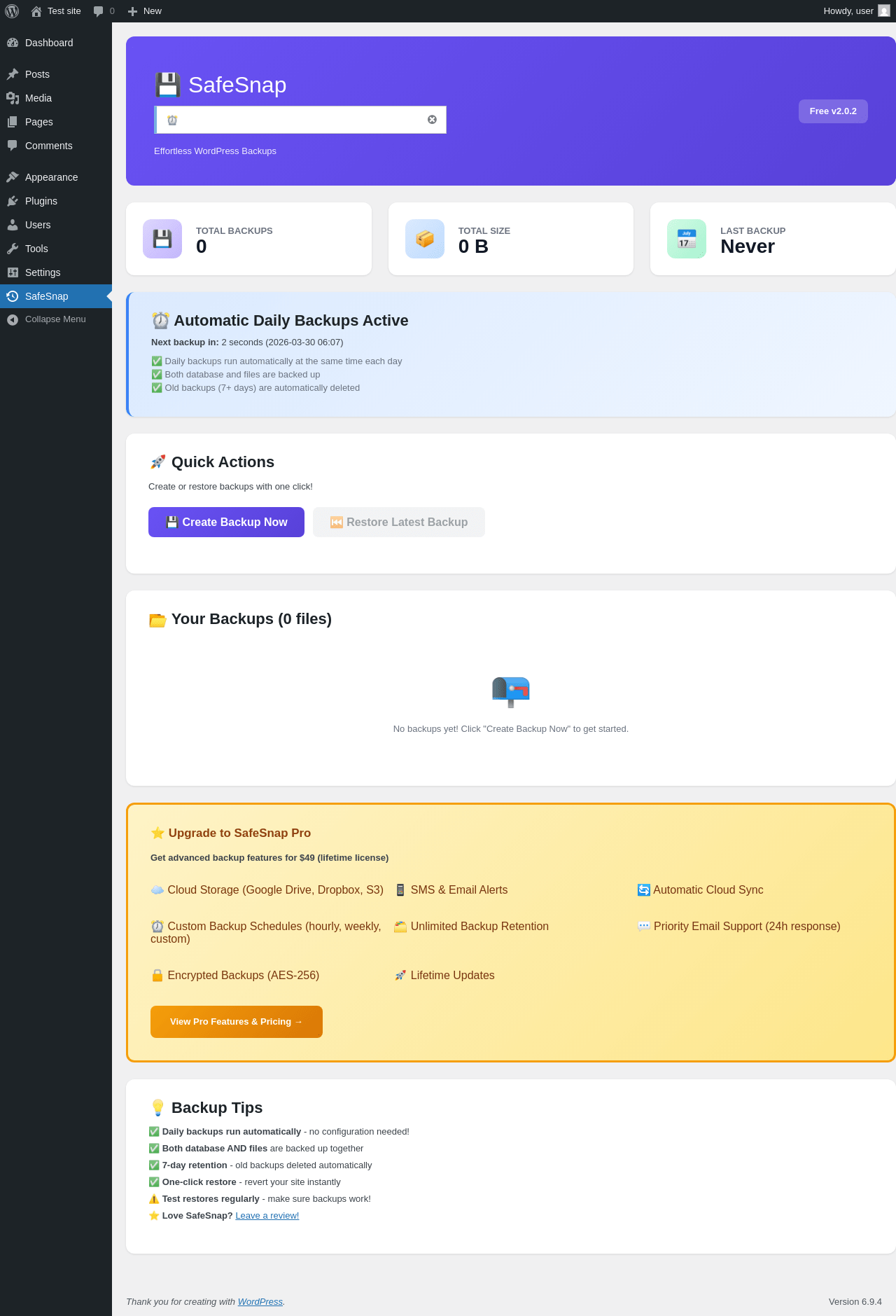Open the Settings menu in sidebar
The width and height of the screenshot is (896, 1316).
point(56,272)
